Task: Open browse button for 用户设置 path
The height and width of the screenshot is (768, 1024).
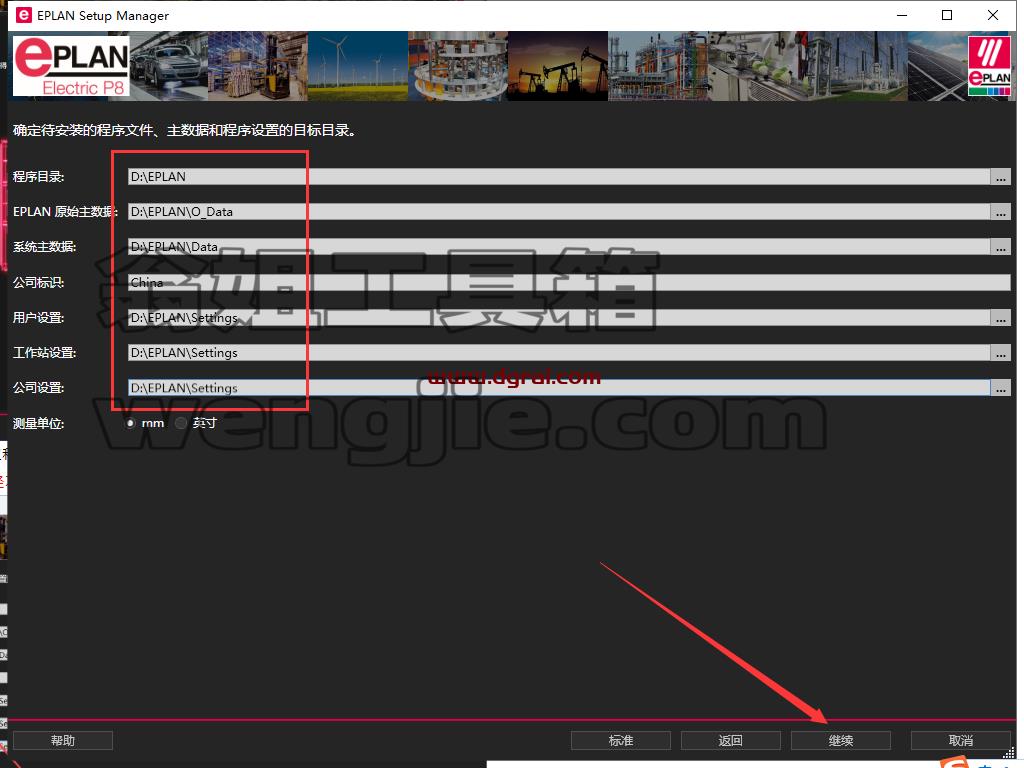Action: (1000, 317)
